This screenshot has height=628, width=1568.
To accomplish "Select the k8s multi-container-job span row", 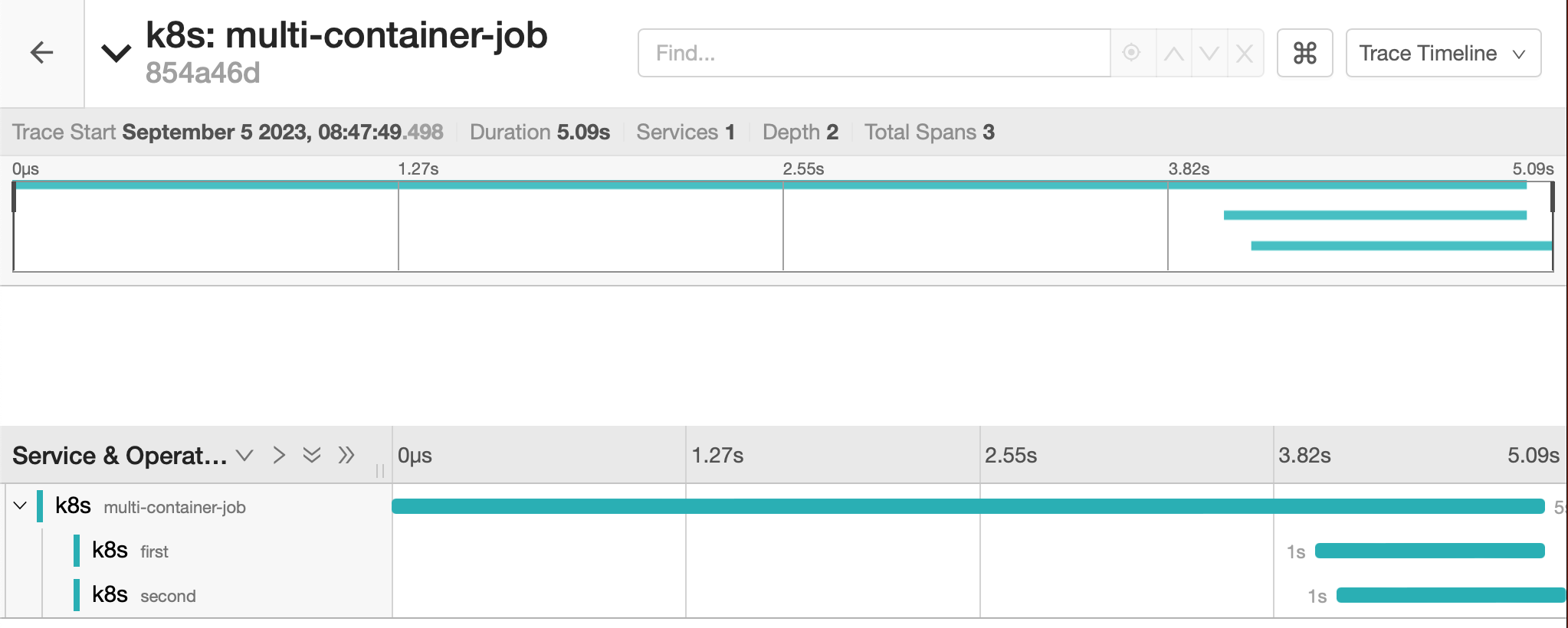I will tap(196, 506).
